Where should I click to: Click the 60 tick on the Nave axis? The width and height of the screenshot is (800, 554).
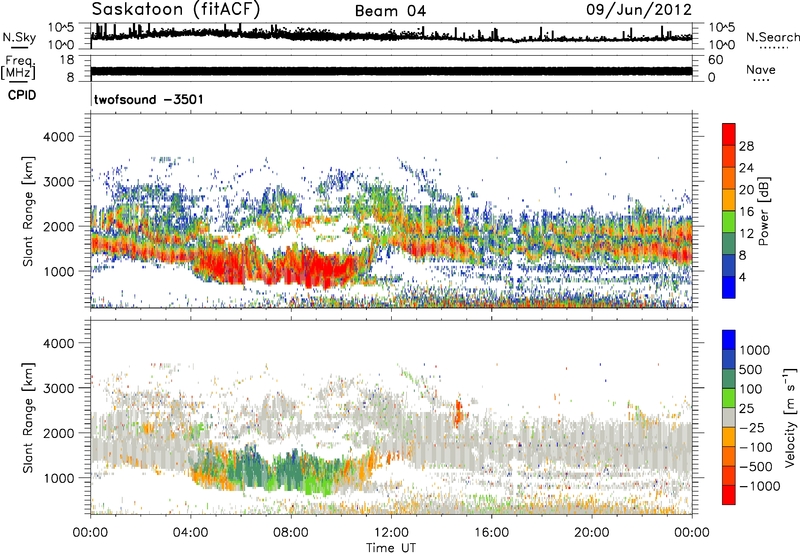715,60
